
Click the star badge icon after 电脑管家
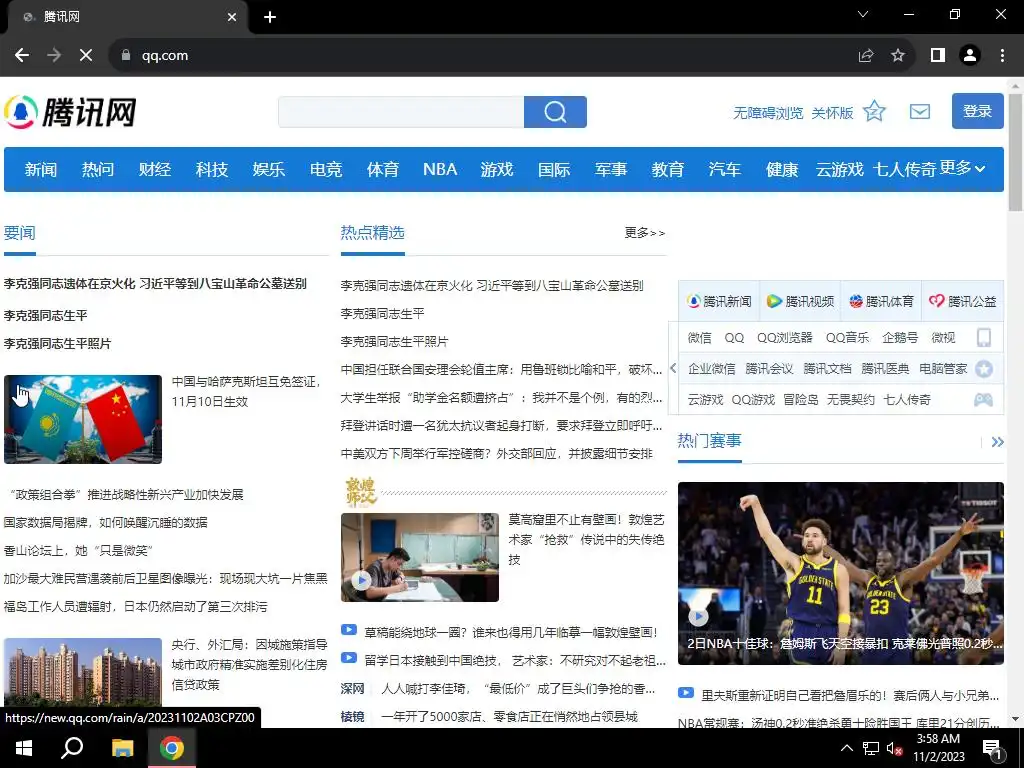pos(984,369)
